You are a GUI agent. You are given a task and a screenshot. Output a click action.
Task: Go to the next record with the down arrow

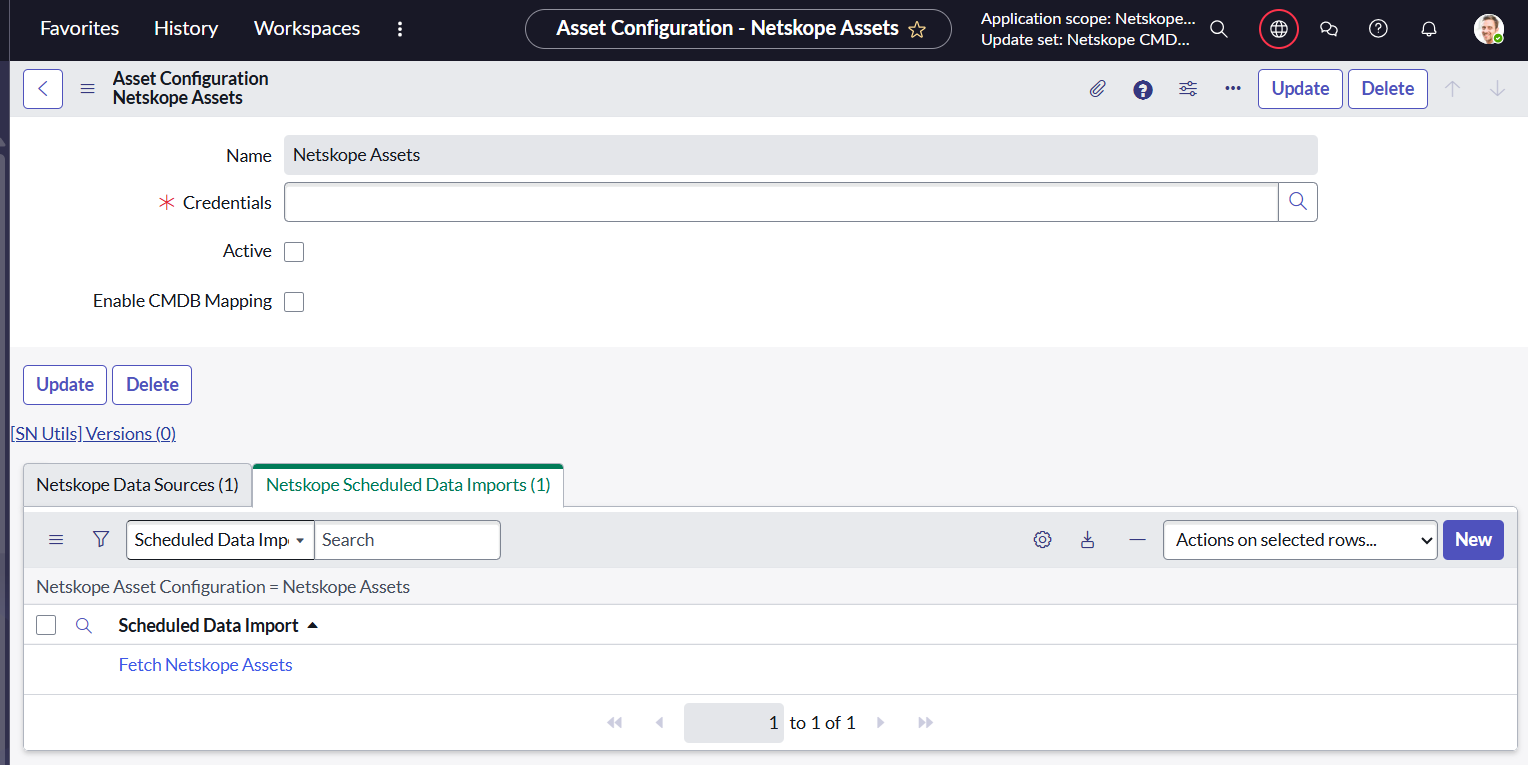coord(1498,89)
